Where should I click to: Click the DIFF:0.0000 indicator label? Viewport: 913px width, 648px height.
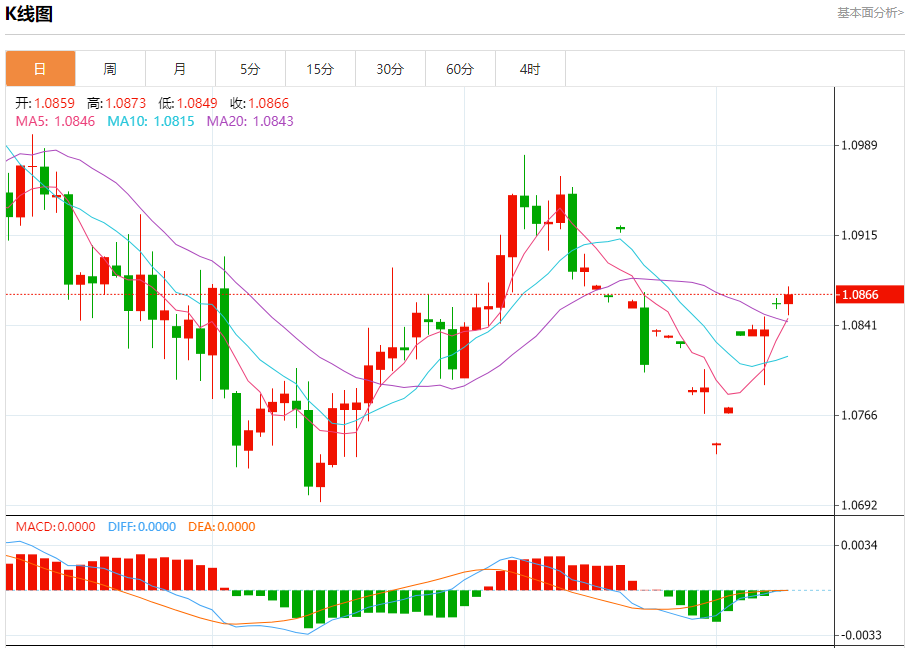point(142,527)
